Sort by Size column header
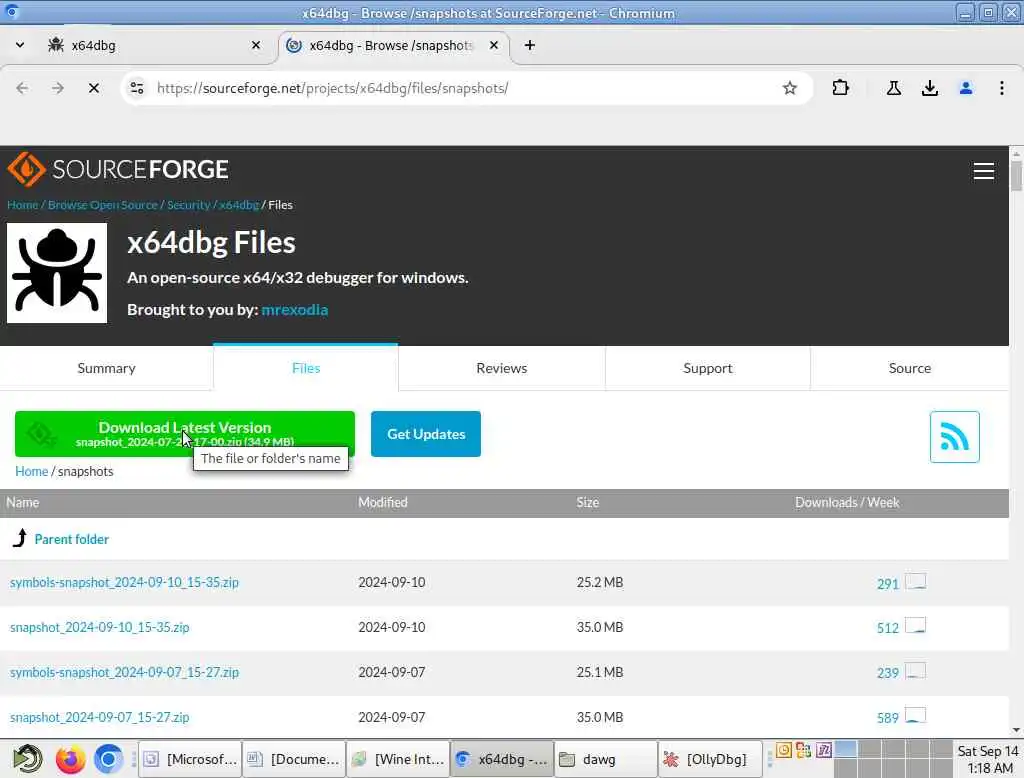This screenshot has height=778, width=1024. click(x=588, y=503)
